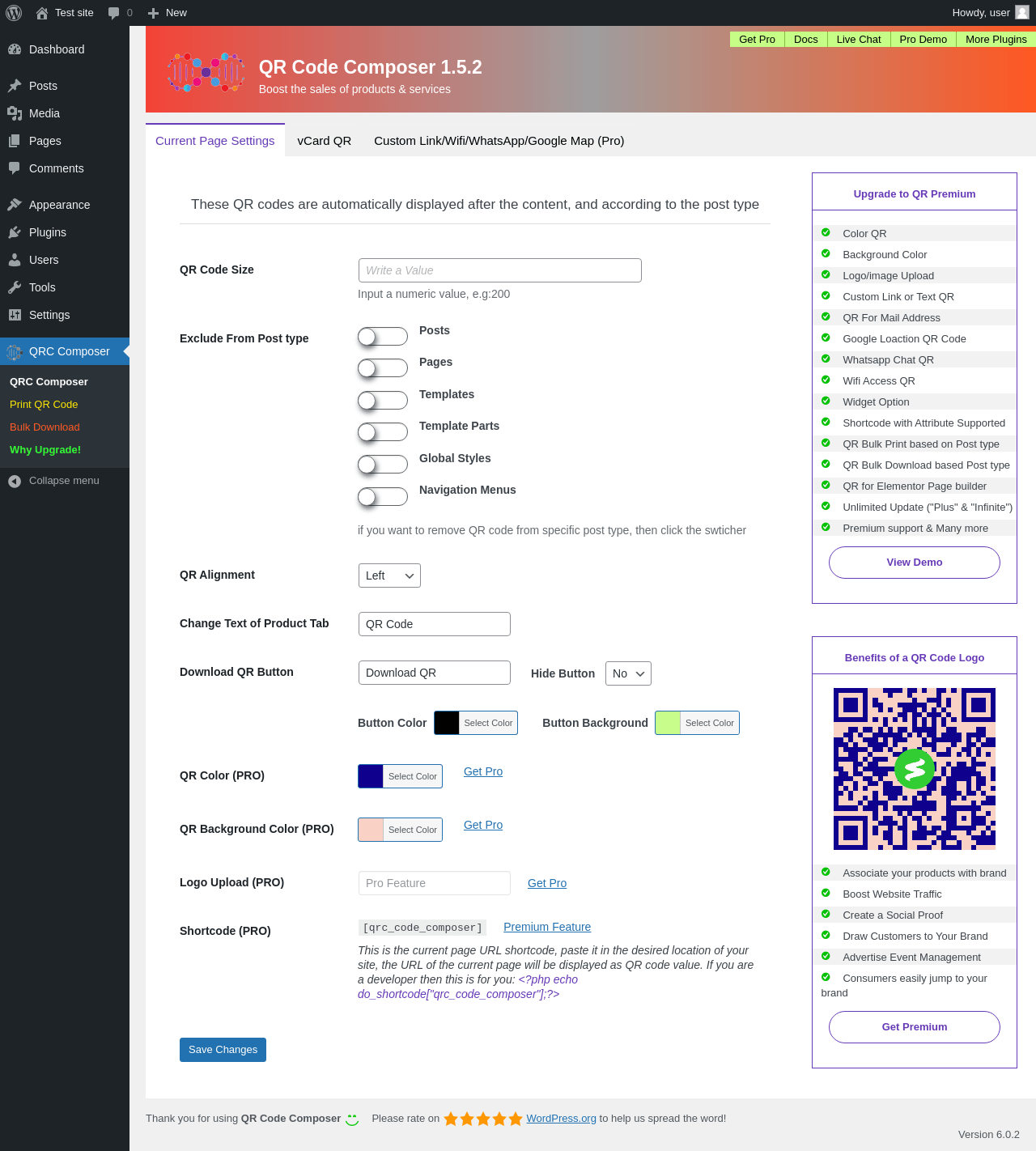
Task: Click the QRC Composer menu icon
Action: click(15, 351)
